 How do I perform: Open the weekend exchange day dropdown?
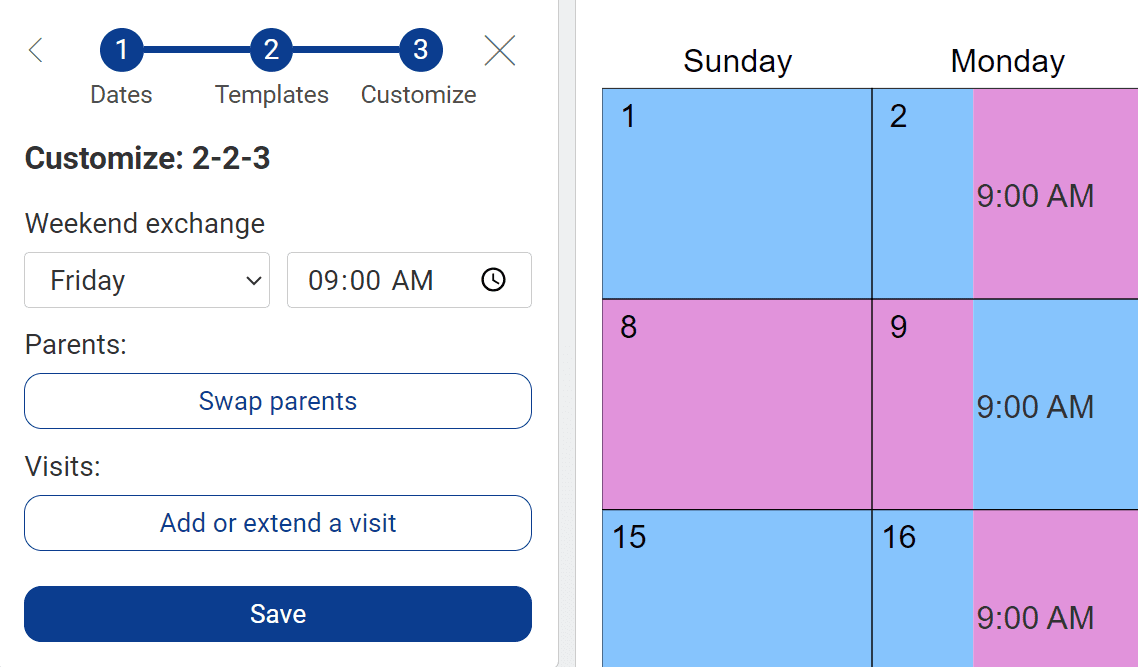coord(147,280)
